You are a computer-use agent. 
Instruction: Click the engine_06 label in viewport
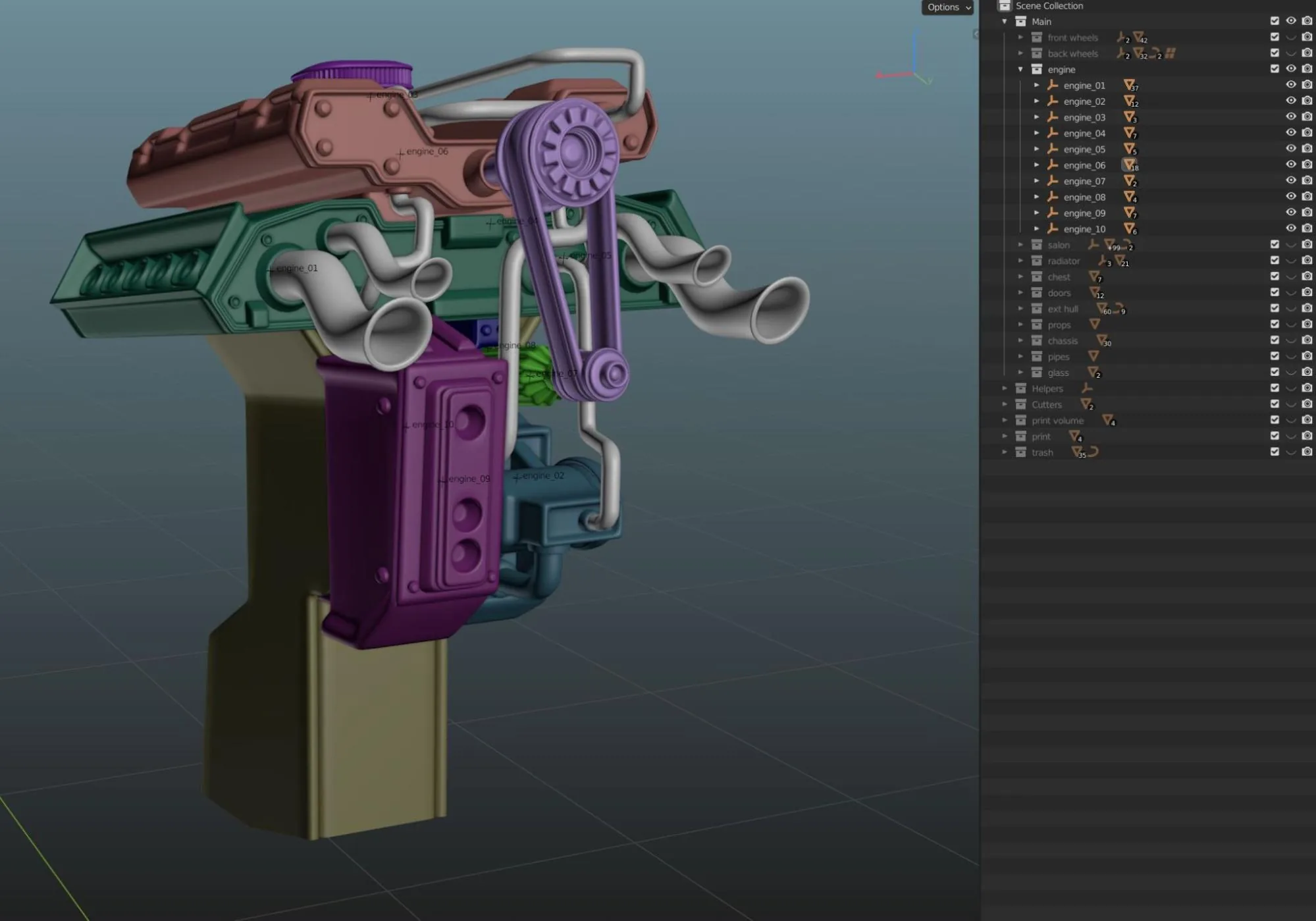tap(427, 151)
